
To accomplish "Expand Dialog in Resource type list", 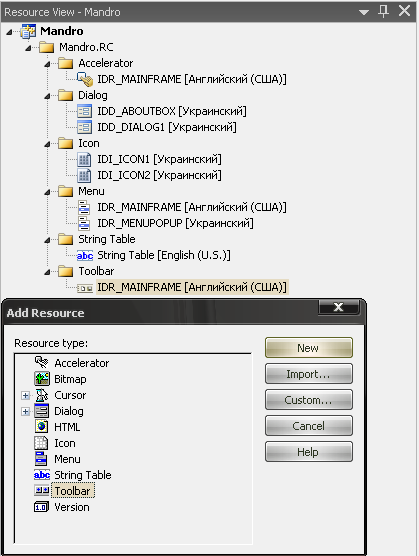I will [25, 411].
